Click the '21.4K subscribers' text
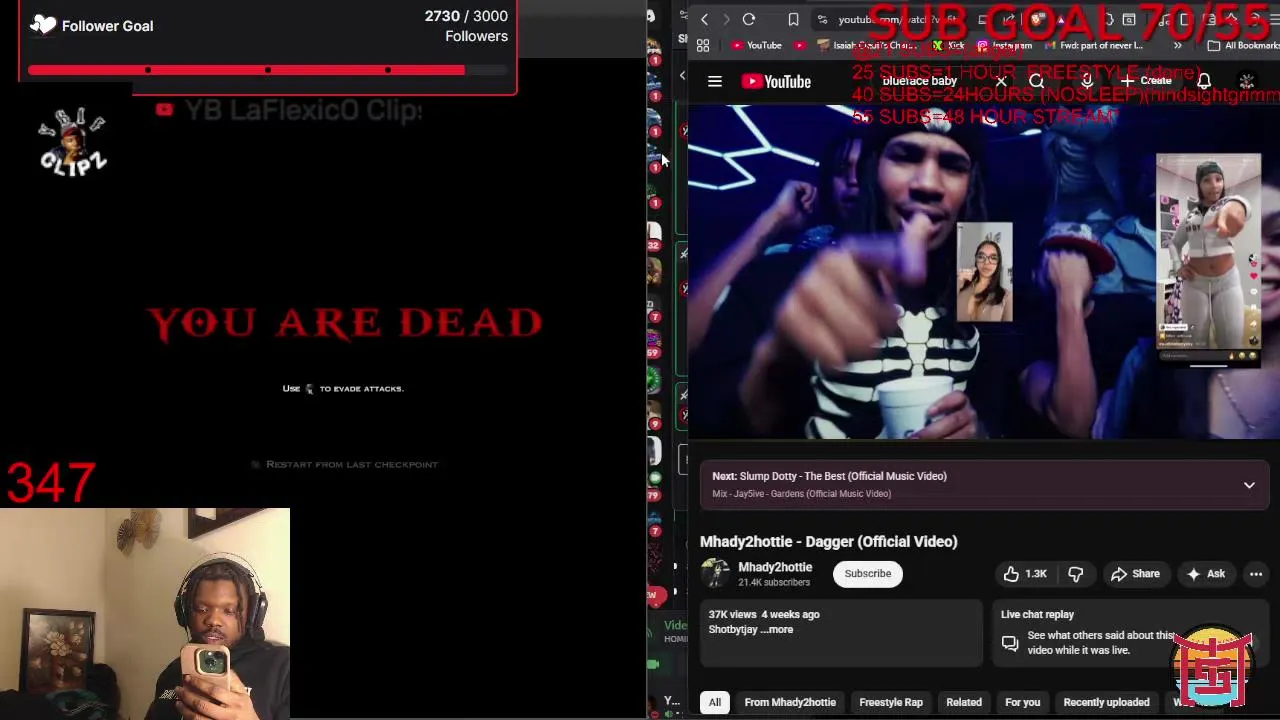 (x=773, y=583)
